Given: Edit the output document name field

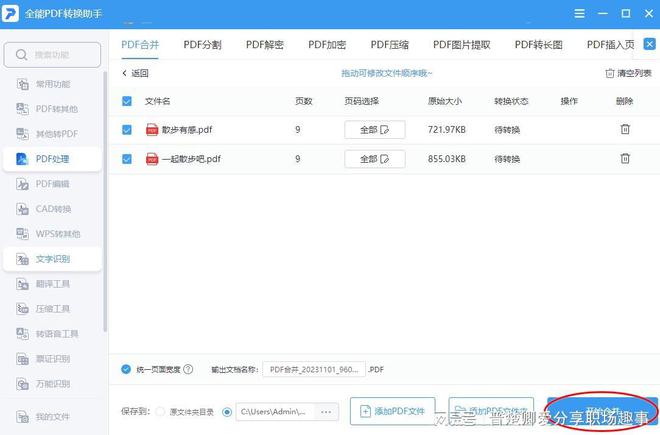Looking at the screenshot, I should click(314, 369).
